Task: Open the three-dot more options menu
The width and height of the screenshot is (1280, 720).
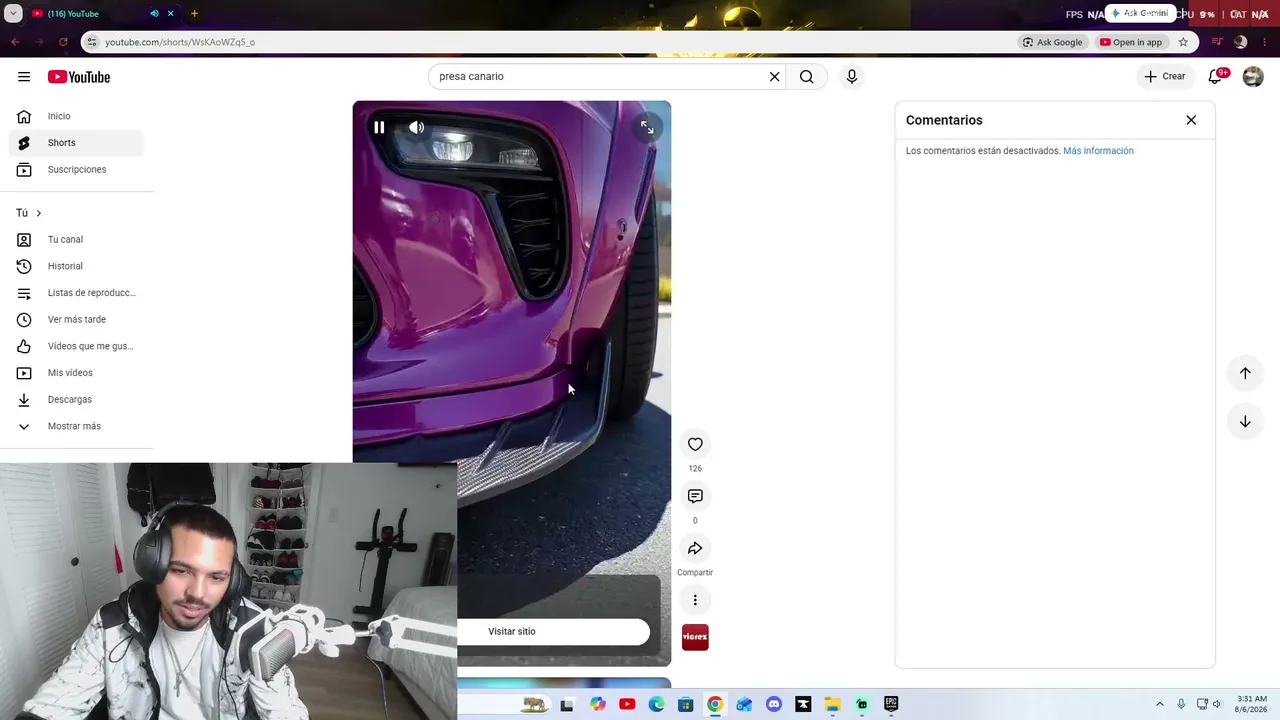Action: [x=695, y=600]
